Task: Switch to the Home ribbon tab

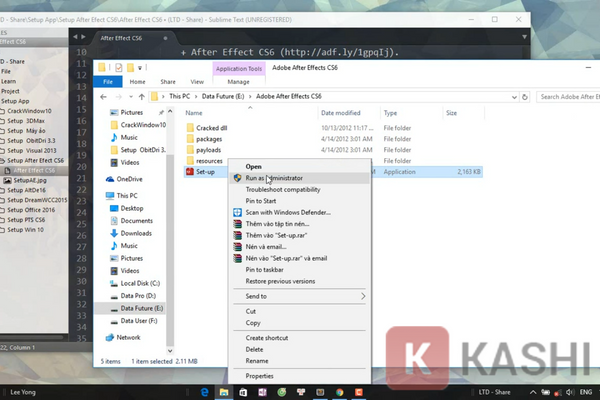Action: point(137,82)
